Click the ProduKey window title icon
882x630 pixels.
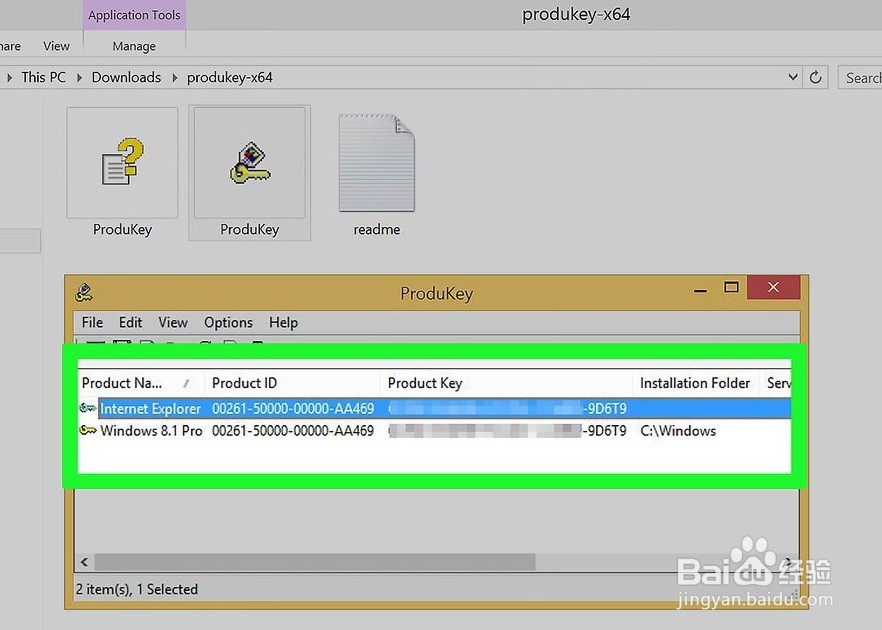pos(84,292)
